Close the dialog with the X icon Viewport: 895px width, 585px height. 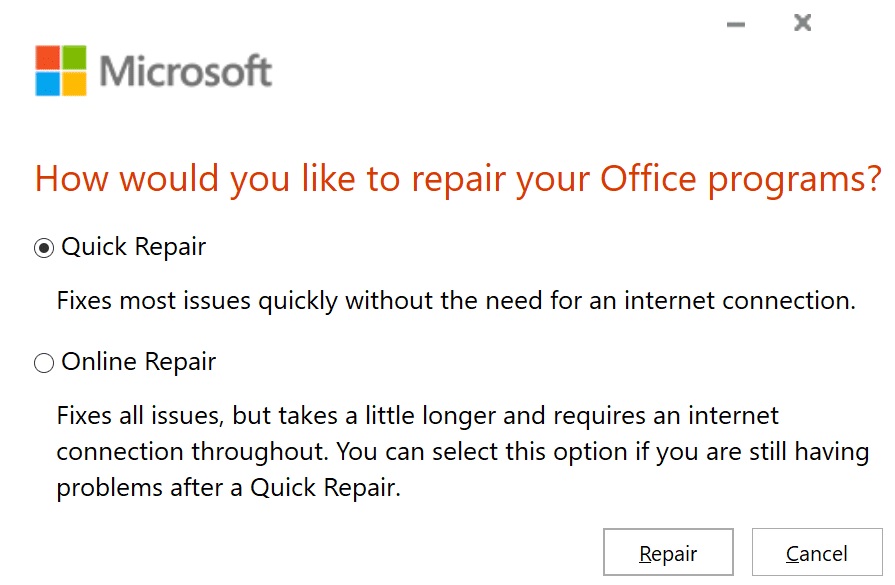point(802,22)
